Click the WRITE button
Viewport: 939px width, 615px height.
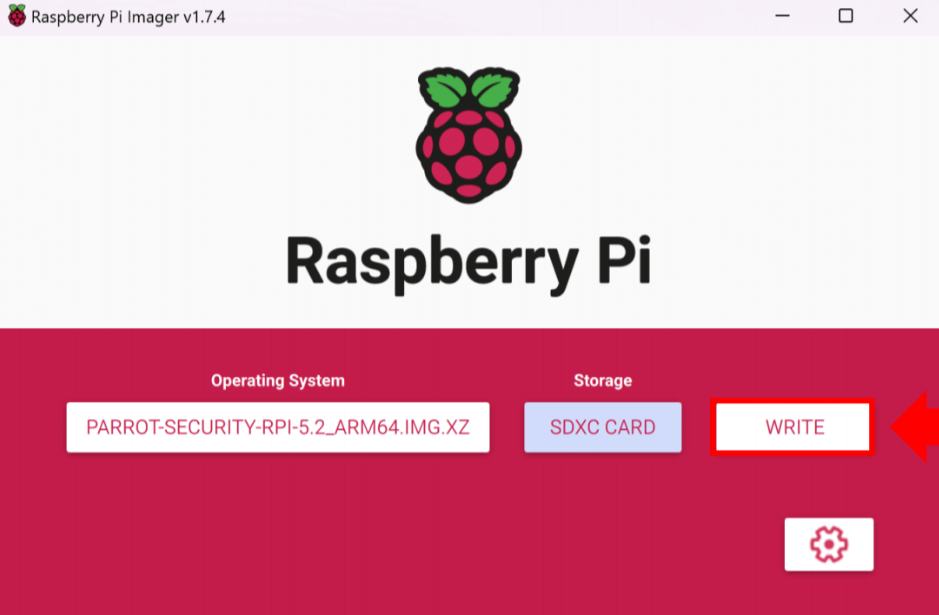tap(792, 427)
